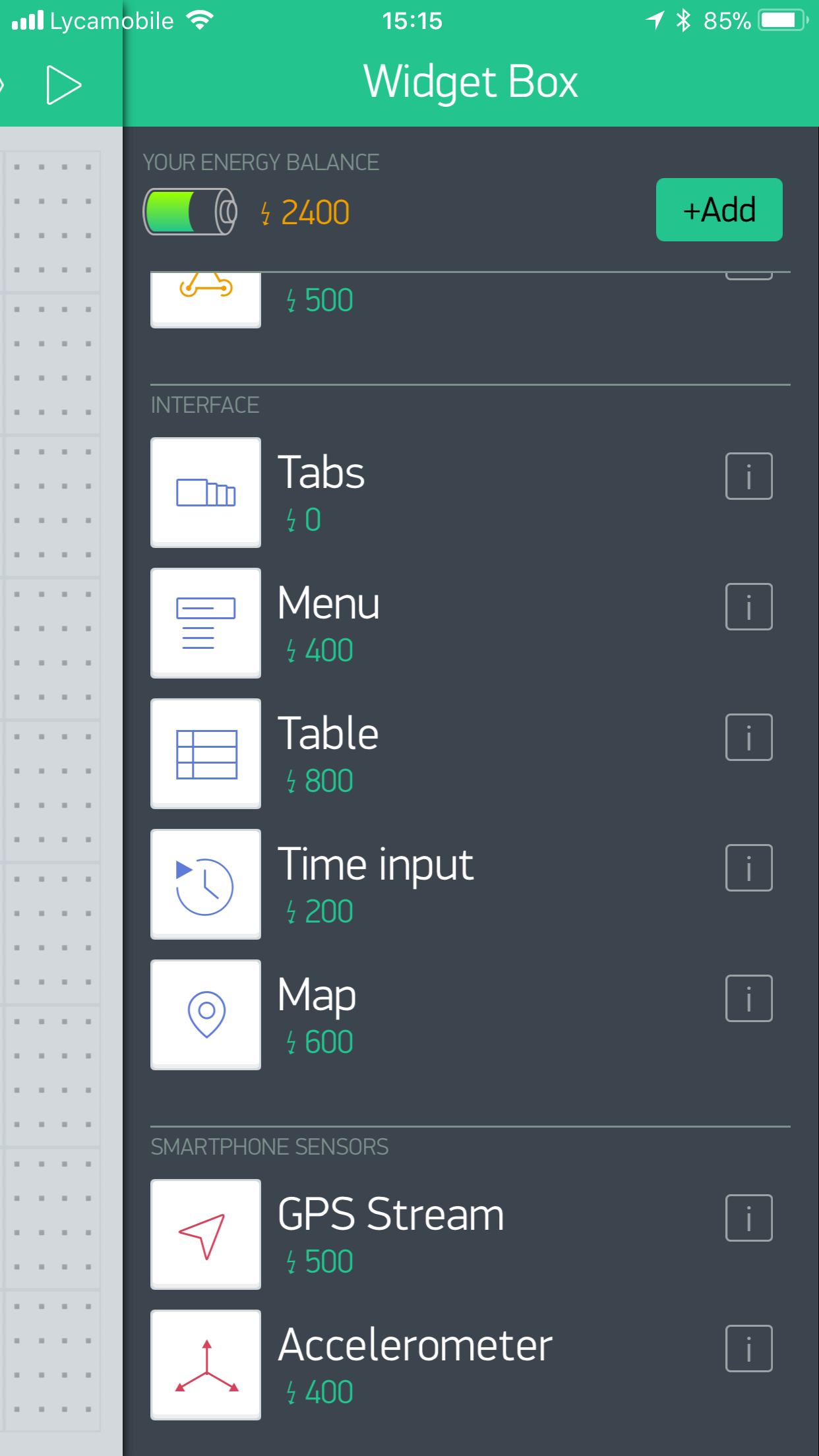This screenshot has width=819, height=1456.
Task: Add the Map widget icon
Action: 206,1015
